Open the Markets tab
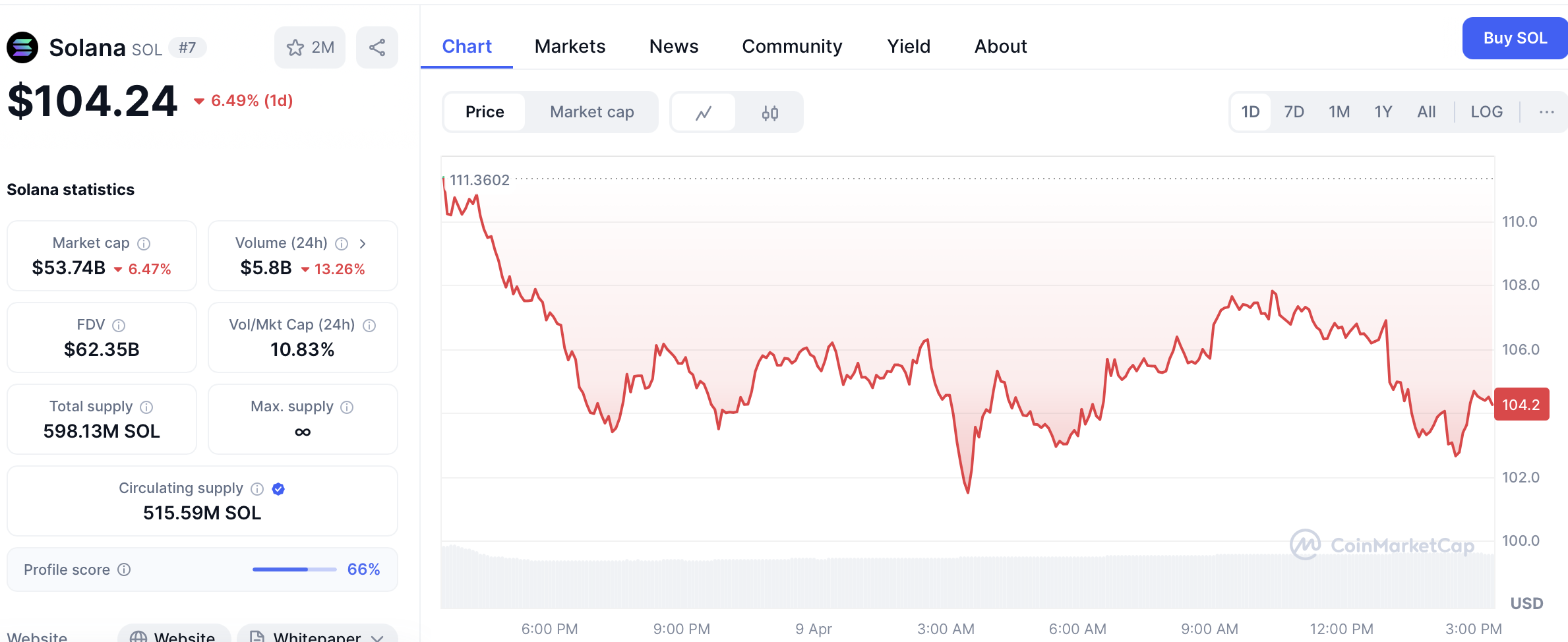Screen dimensions: 1568x642 tap(570, 46)
